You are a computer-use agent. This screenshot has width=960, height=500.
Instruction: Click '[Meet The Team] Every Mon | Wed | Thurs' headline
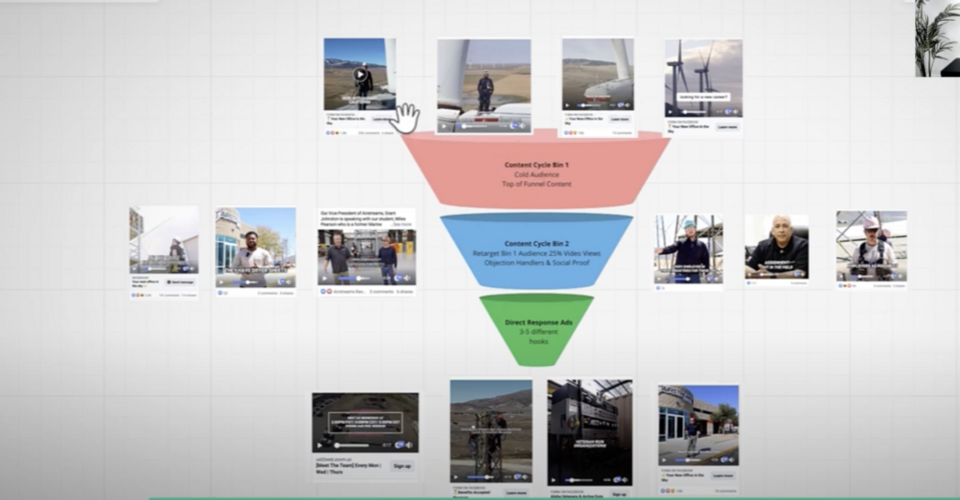pos(348,469)
